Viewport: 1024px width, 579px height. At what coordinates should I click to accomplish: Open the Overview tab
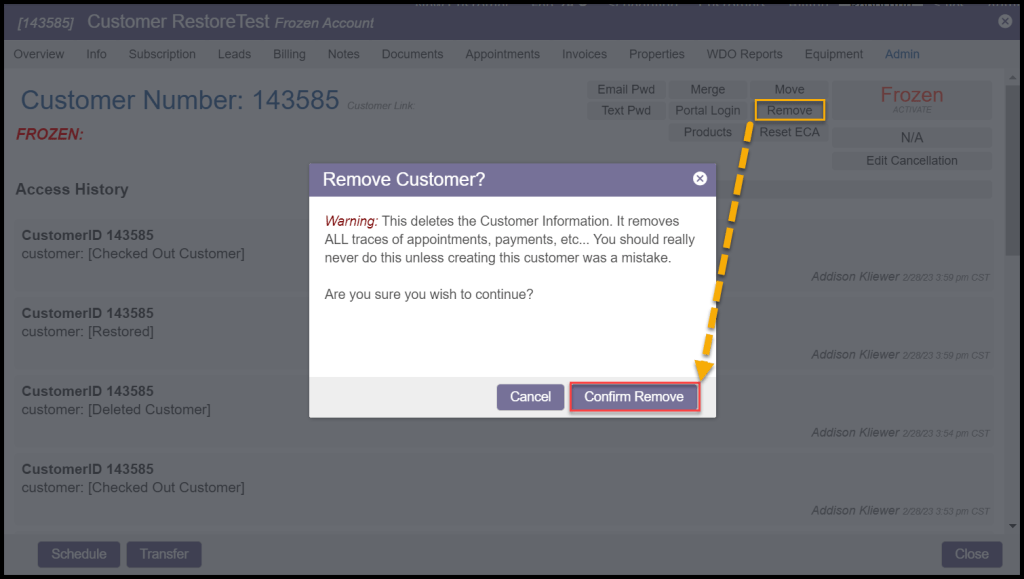click(39, 54)
